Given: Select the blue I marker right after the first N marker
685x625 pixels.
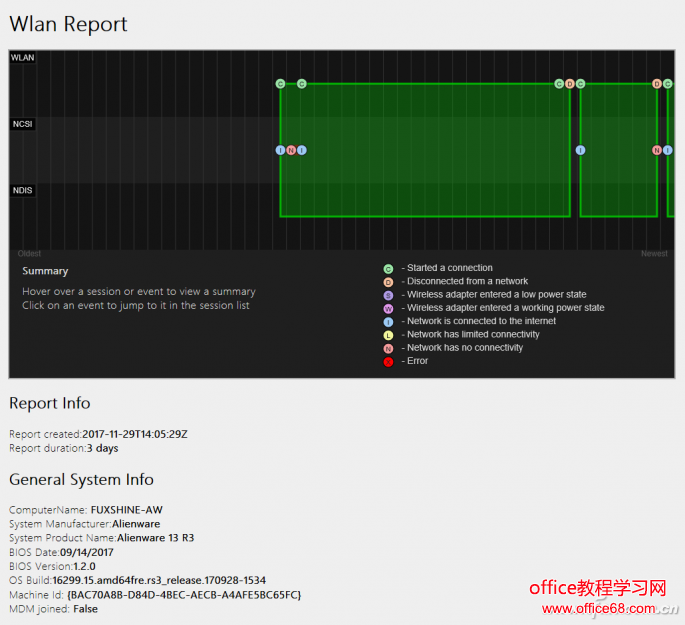Looking at the screenshot, I should coord(302,150).
